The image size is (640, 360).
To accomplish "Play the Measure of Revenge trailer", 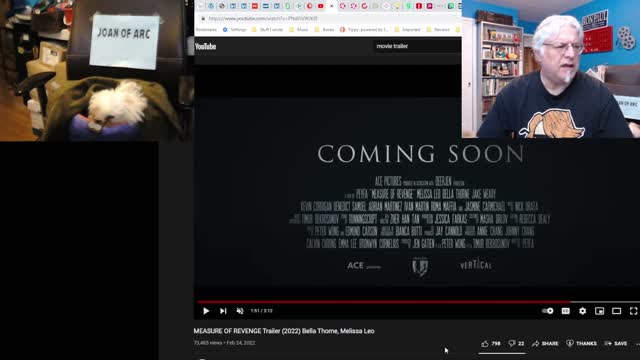I will (x=206, y=311).
